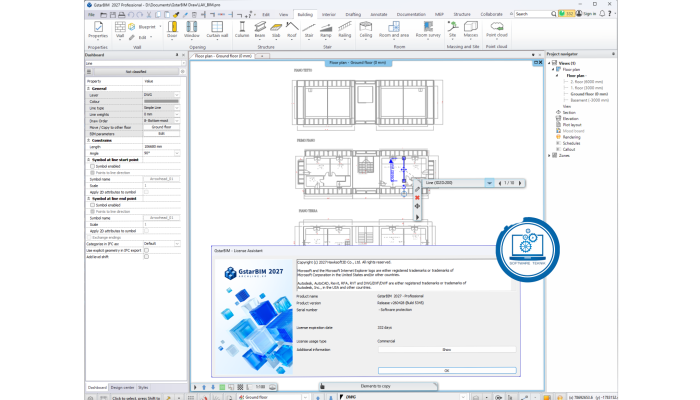Select the Door tool
Image resolution: width=700 pixels, height=400 pixels.
172,30
